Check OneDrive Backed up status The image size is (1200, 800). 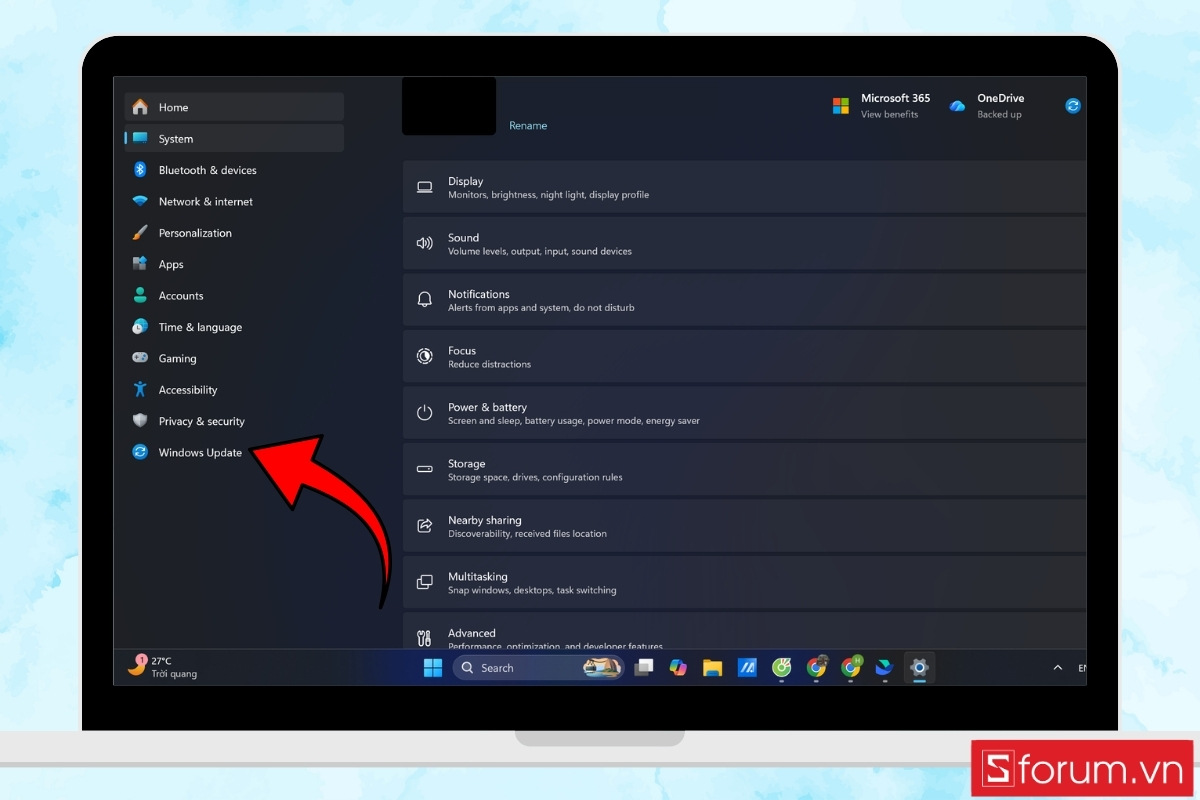[1000, 114]
